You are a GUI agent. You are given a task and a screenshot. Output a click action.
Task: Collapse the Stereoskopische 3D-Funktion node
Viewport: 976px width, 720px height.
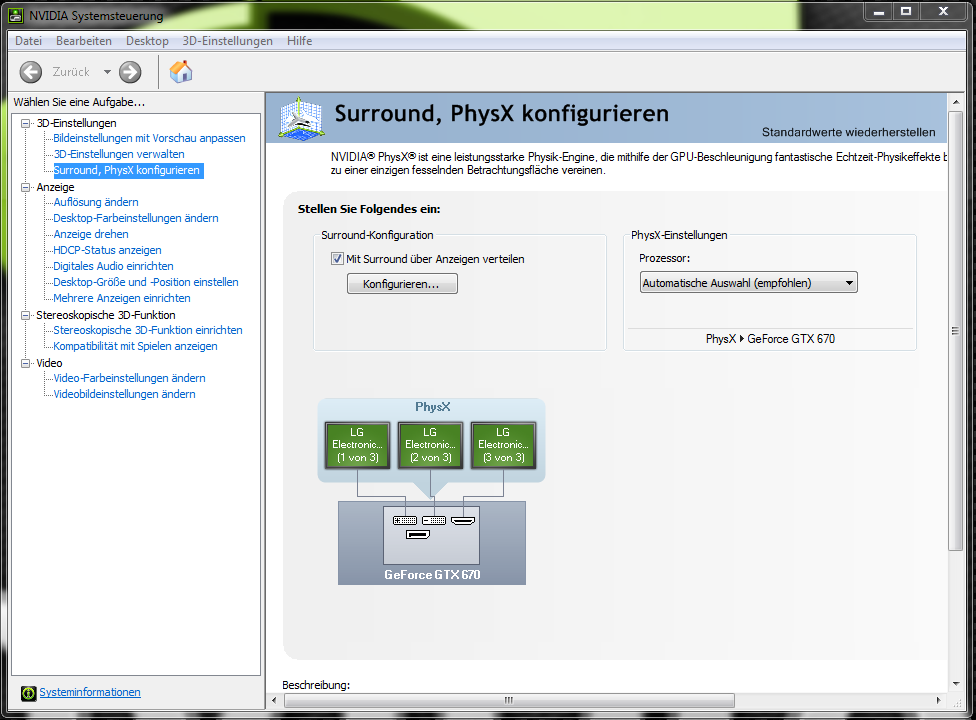26,316
